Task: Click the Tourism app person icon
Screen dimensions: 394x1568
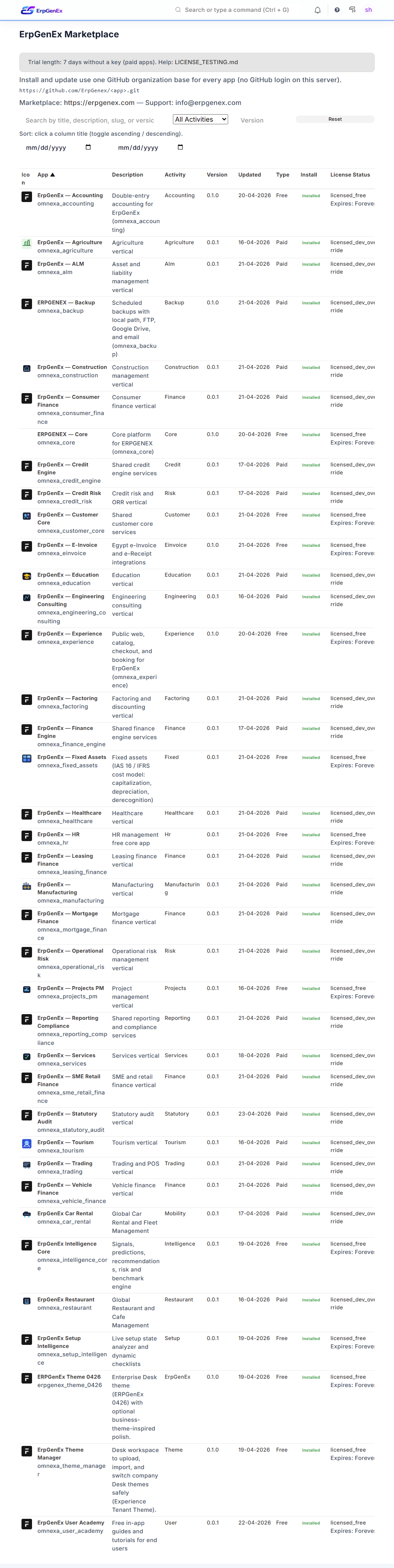Action: pyautogui.click(x=27, y=1144)
